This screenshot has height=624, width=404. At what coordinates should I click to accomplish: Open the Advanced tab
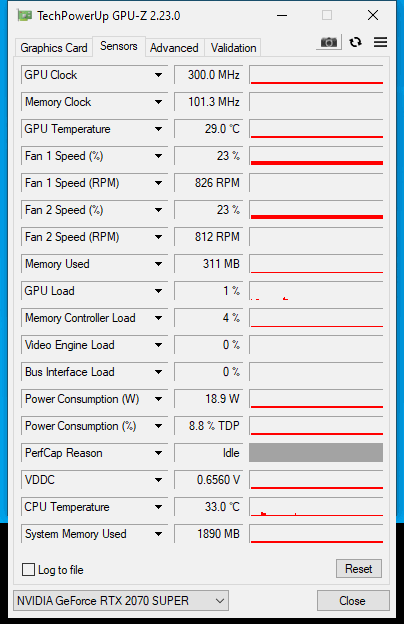(x=174, y=48)
